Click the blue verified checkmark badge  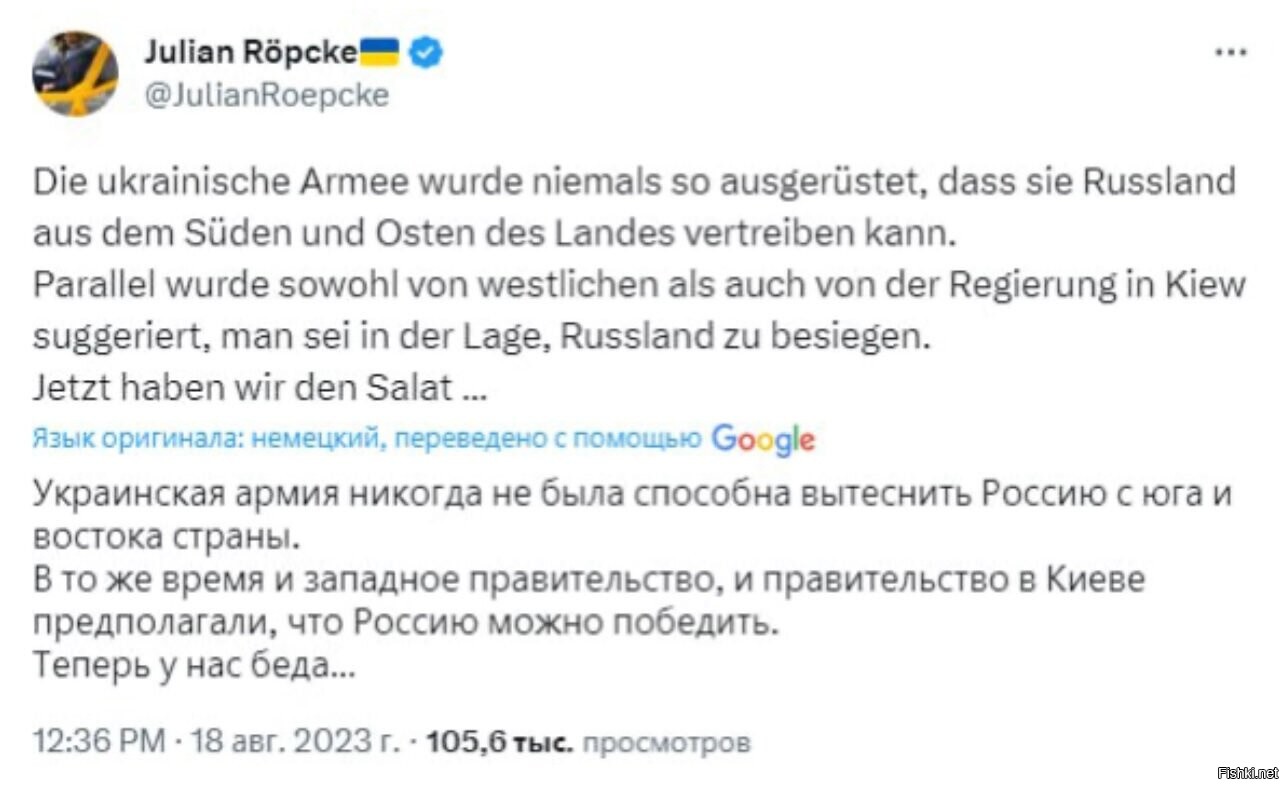point(427,52)
